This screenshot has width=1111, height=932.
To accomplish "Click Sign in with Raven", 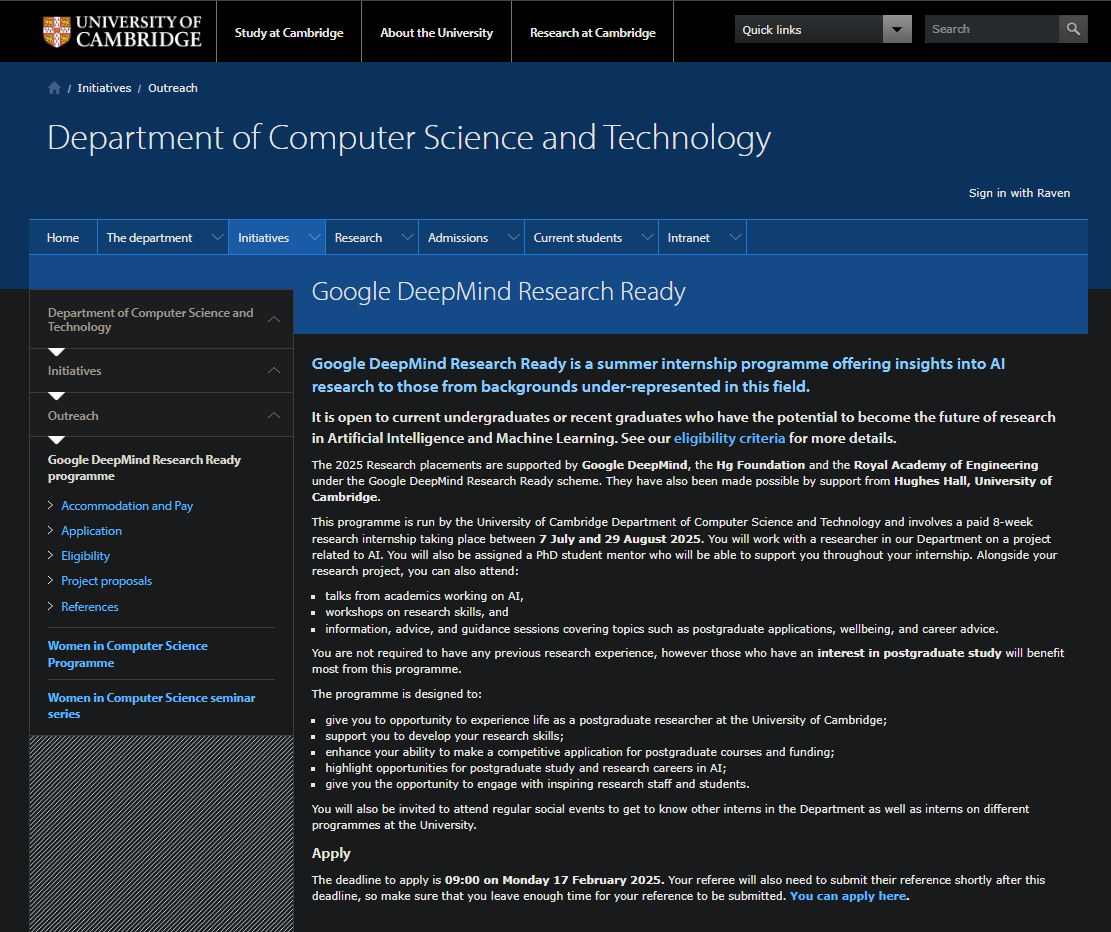I will (x=1020, y=193).
